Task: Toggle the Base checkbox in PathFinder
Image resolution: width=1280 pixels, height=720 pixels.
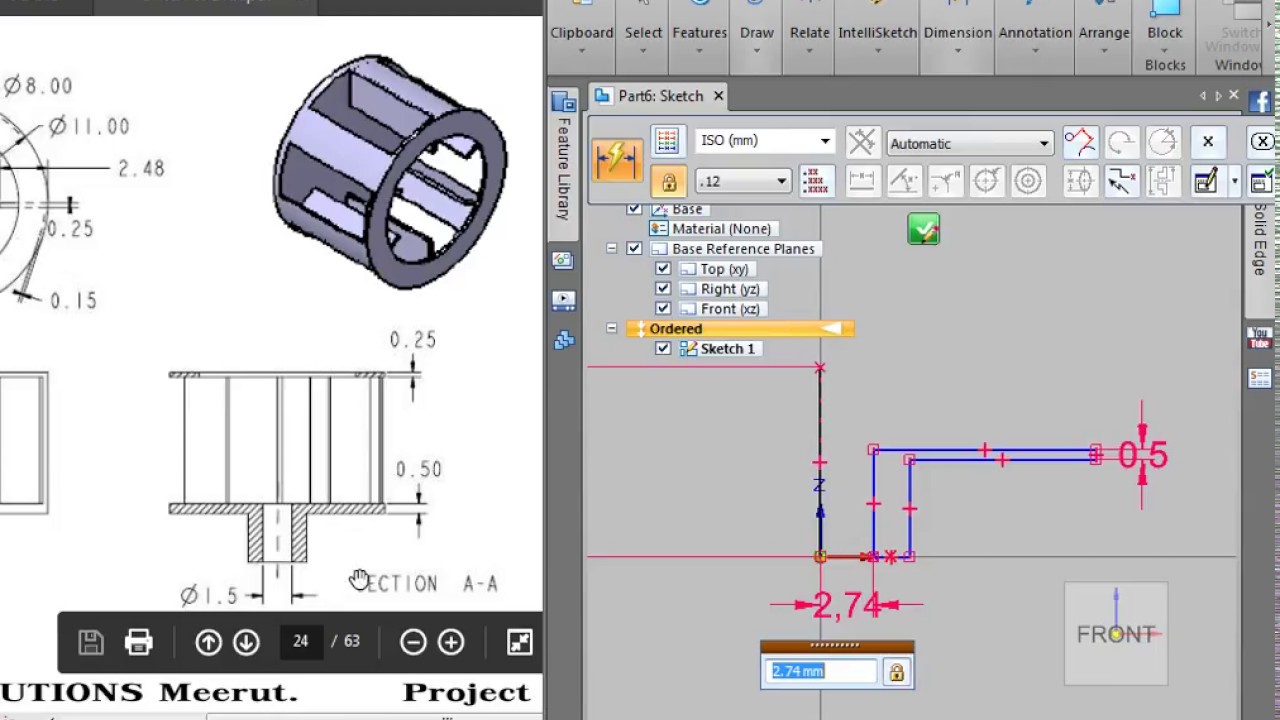Action: click(x=634, y=208)
